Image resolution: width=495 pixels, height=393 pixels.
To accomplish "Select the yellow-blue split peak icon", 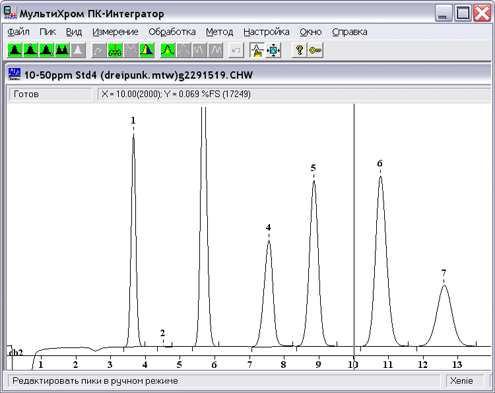I will pos(147,50).
